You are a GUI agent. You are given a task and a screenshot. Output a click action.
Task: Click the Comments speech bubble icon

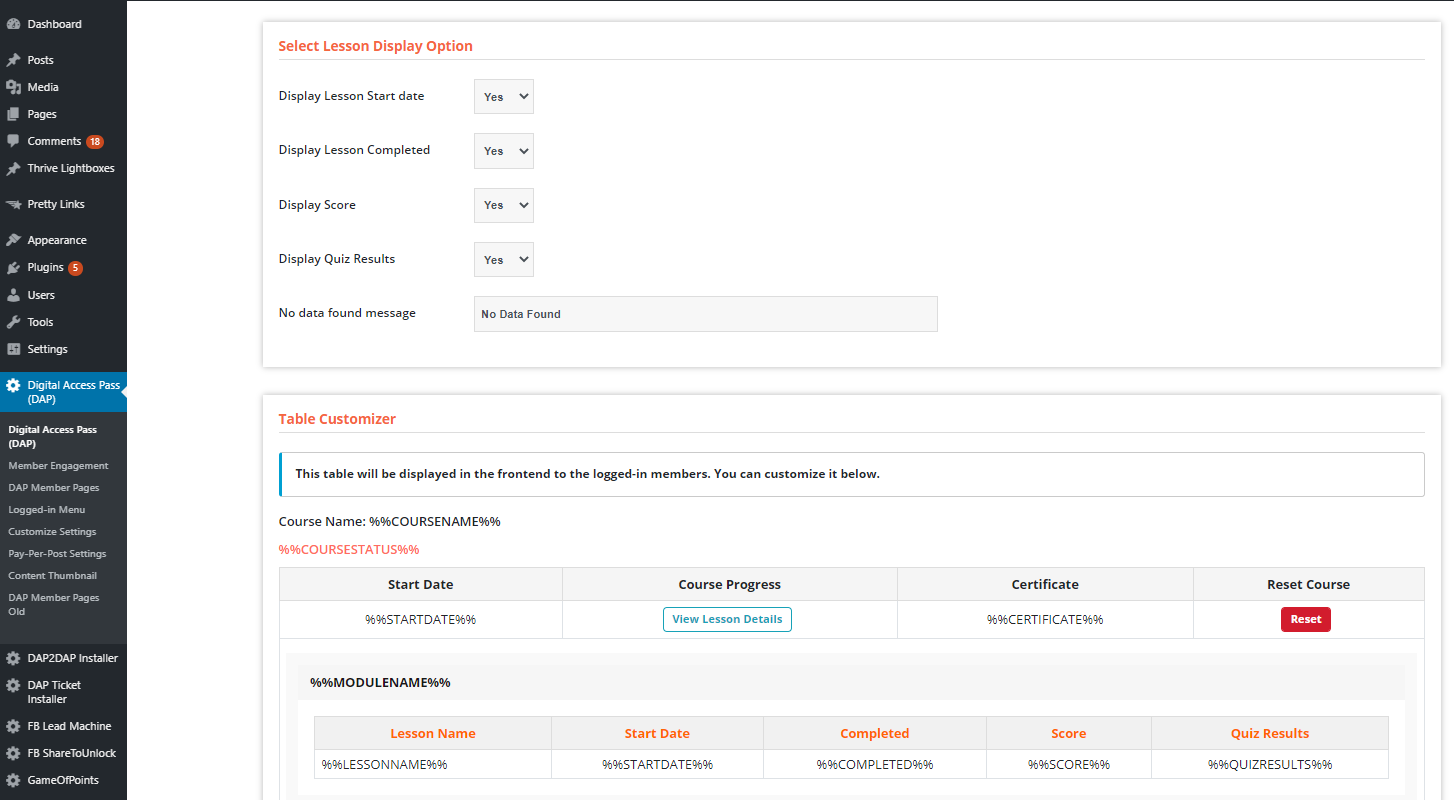(x=13, y=141)
